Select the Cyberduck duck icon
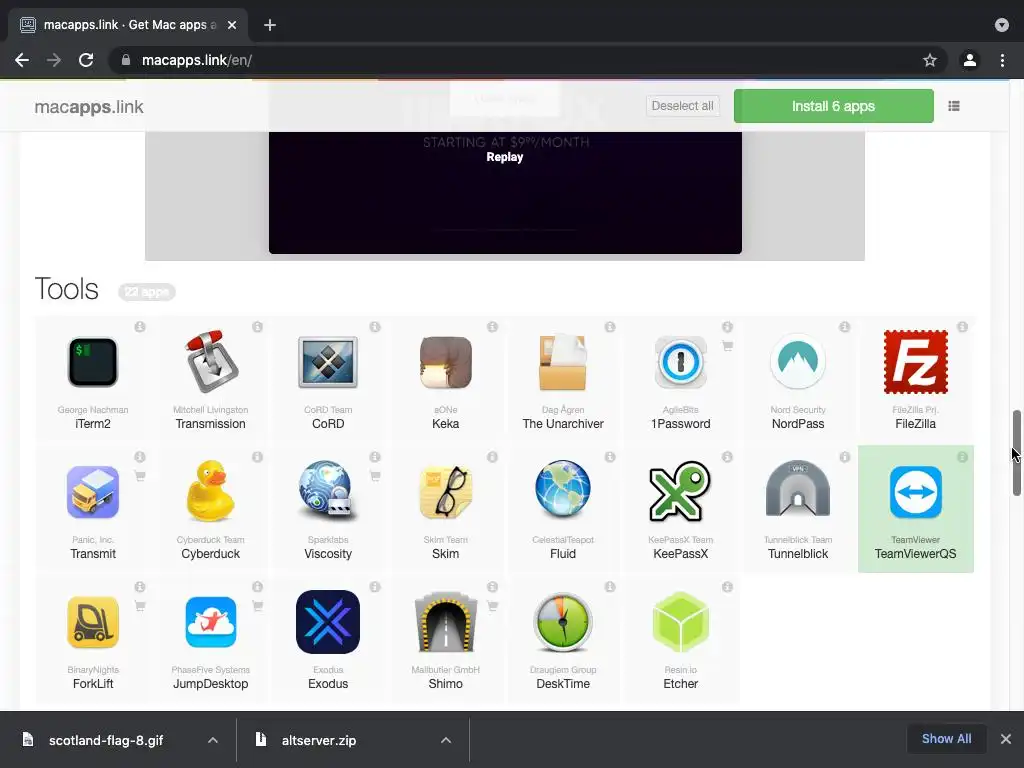Image resolution: width=1024 pixels, height=768 pixels. point(210,491)
